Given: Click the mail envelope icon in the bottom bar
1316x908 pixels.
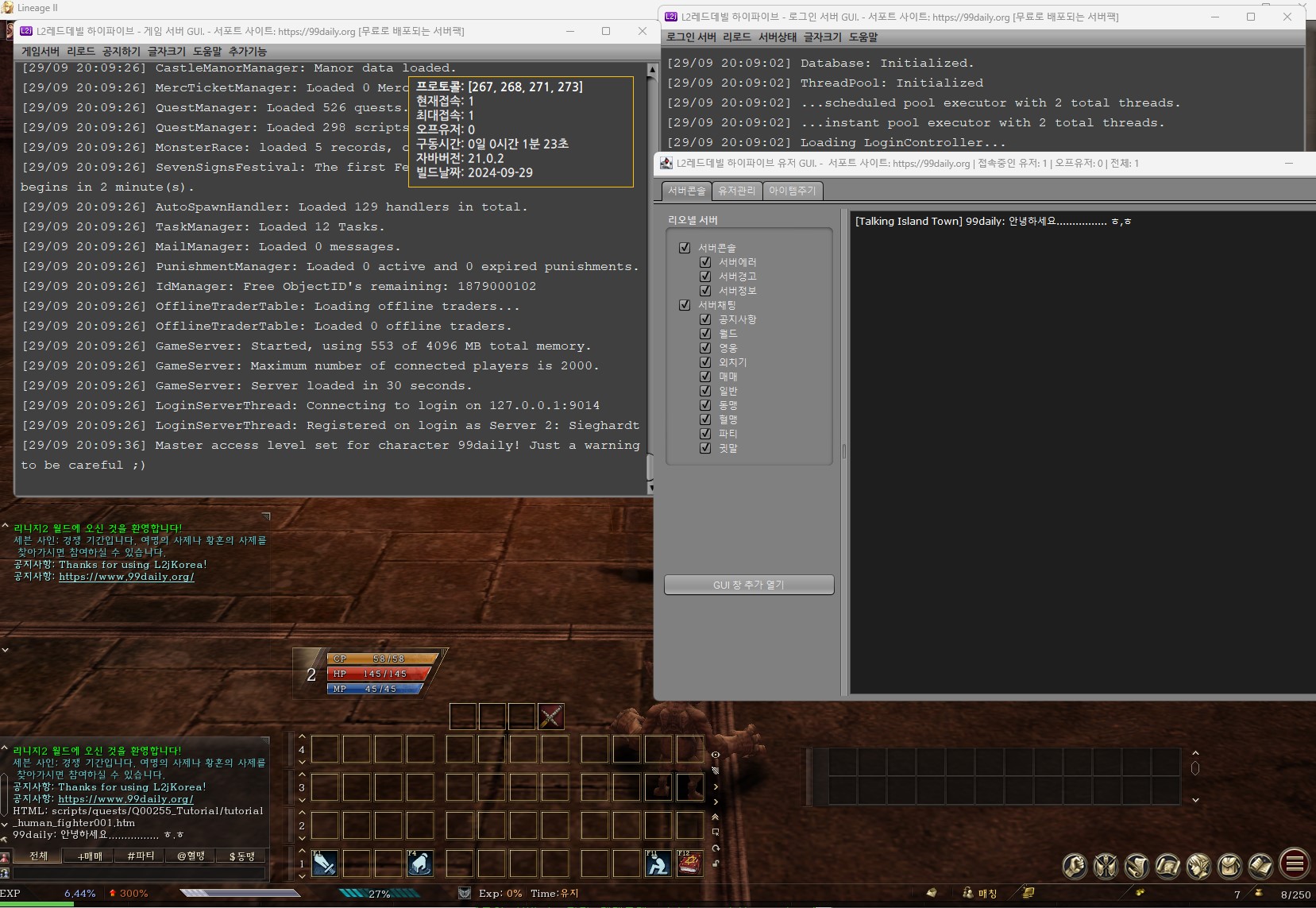Looking at the screenshot, I should [x=932, y=893].
